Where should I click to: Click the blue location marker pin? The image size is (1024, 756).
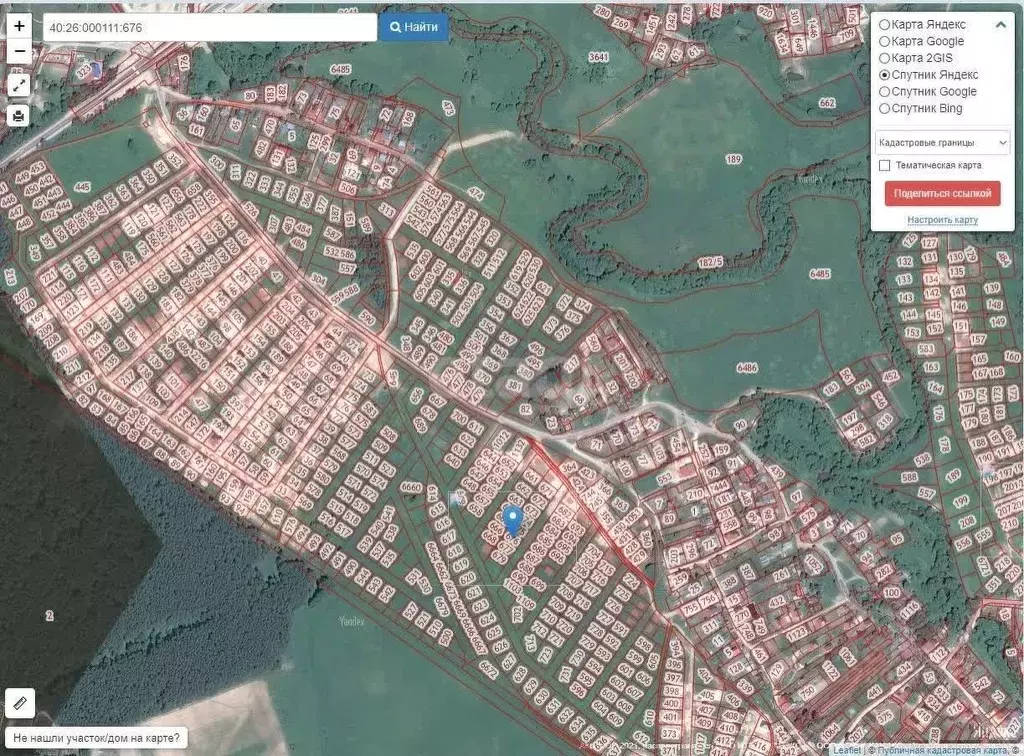pyautogui.click(x=512, y=520)
